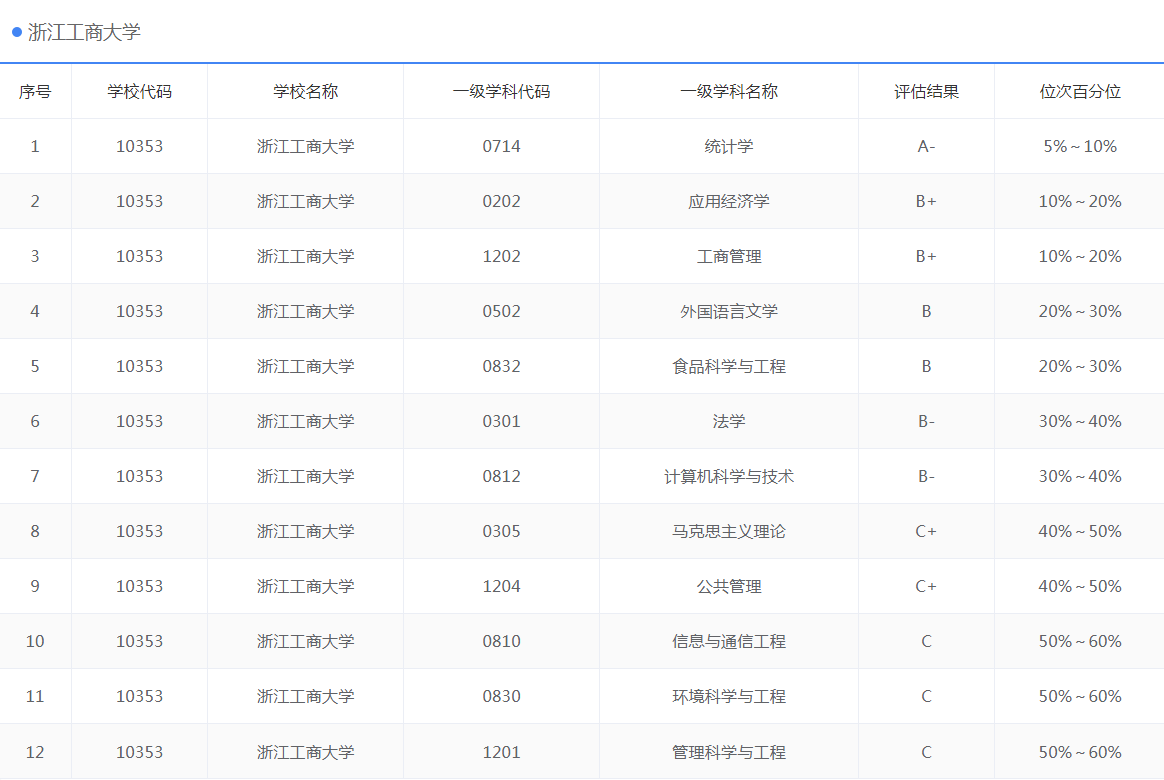Image resolution: width=1164 pixels, height=780 pixels.
Task: Click the 10%～20% percentile in row 2
Action: pos(1080,201)
